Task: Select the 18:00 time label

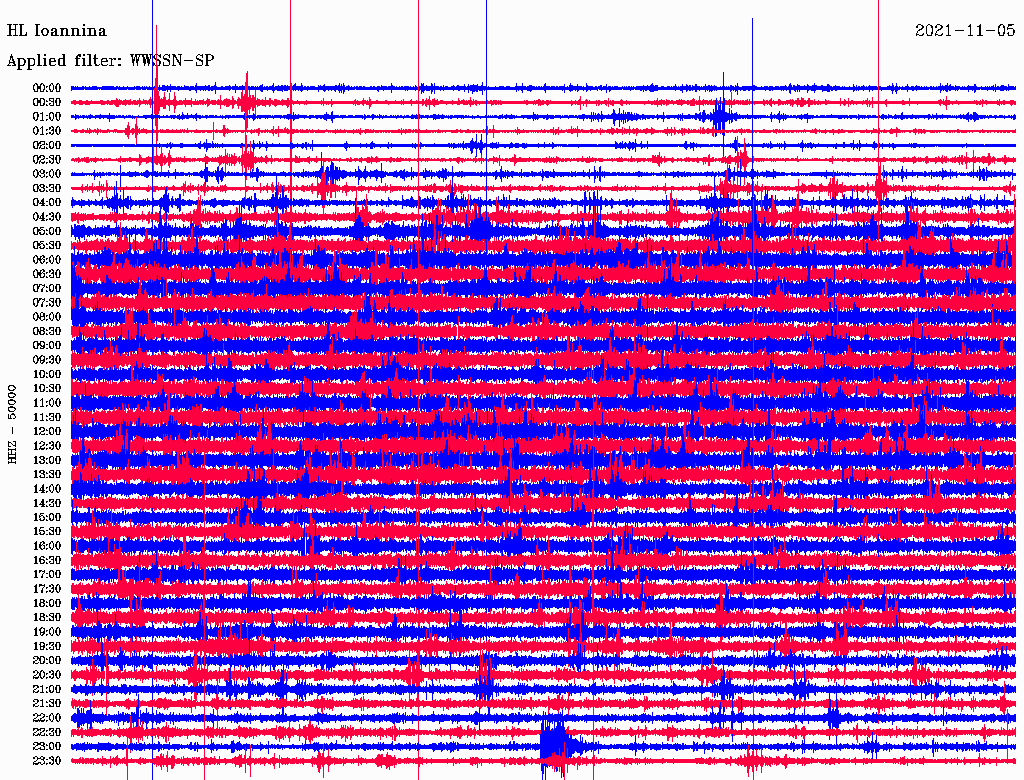Action: pos(47,604)
